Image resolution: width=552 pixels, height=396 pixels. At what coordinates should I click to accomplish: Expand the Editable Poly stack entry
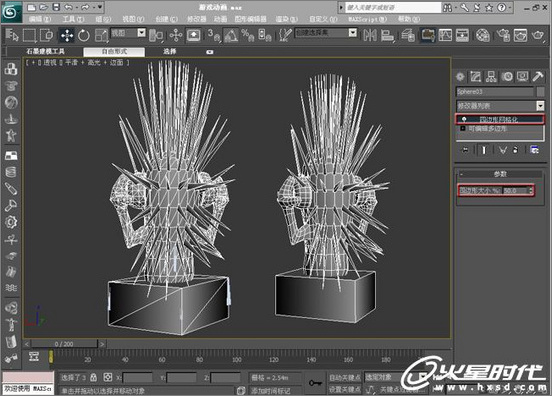click(463, 129)
